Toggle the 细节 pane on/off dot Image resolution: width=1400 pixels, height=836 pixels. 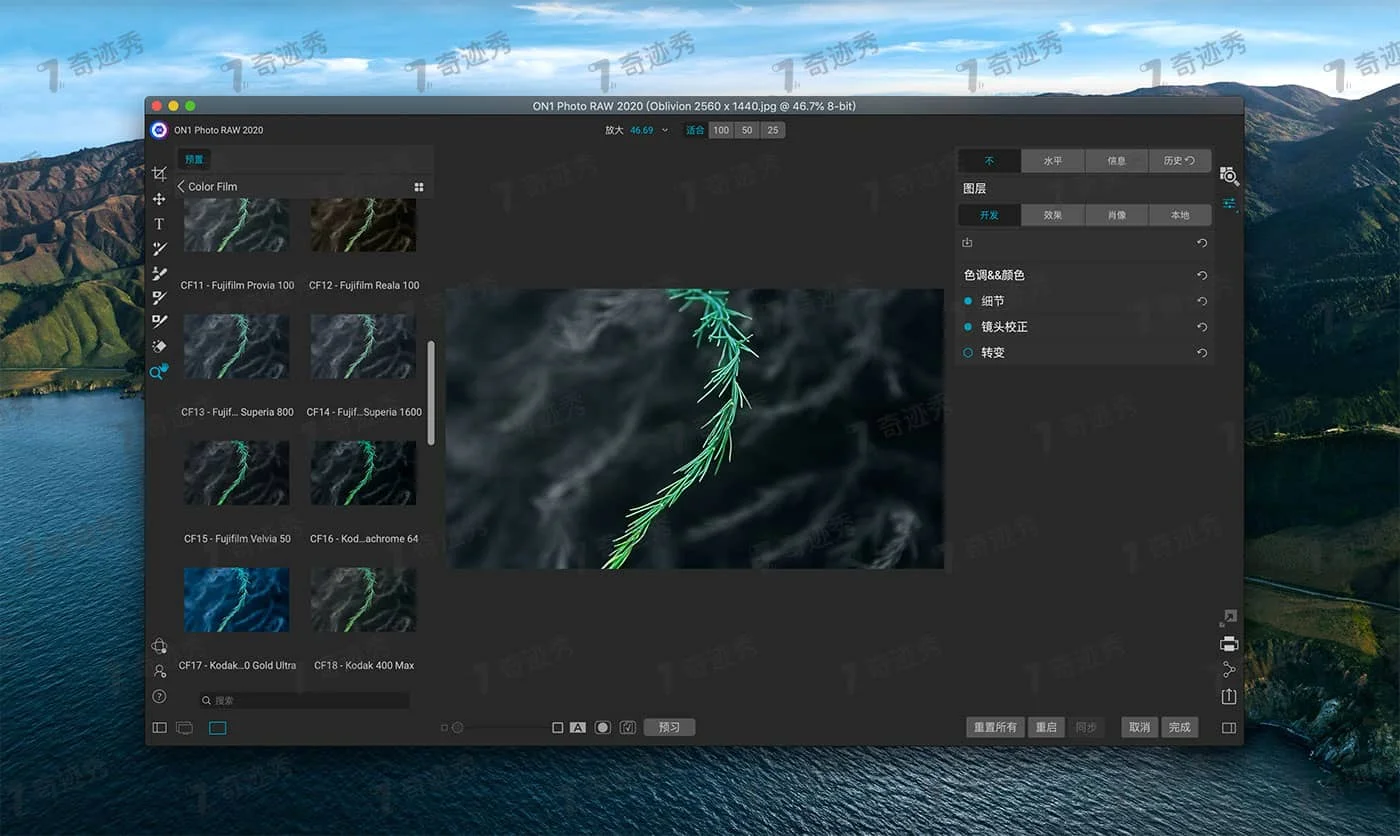[968, 301]
